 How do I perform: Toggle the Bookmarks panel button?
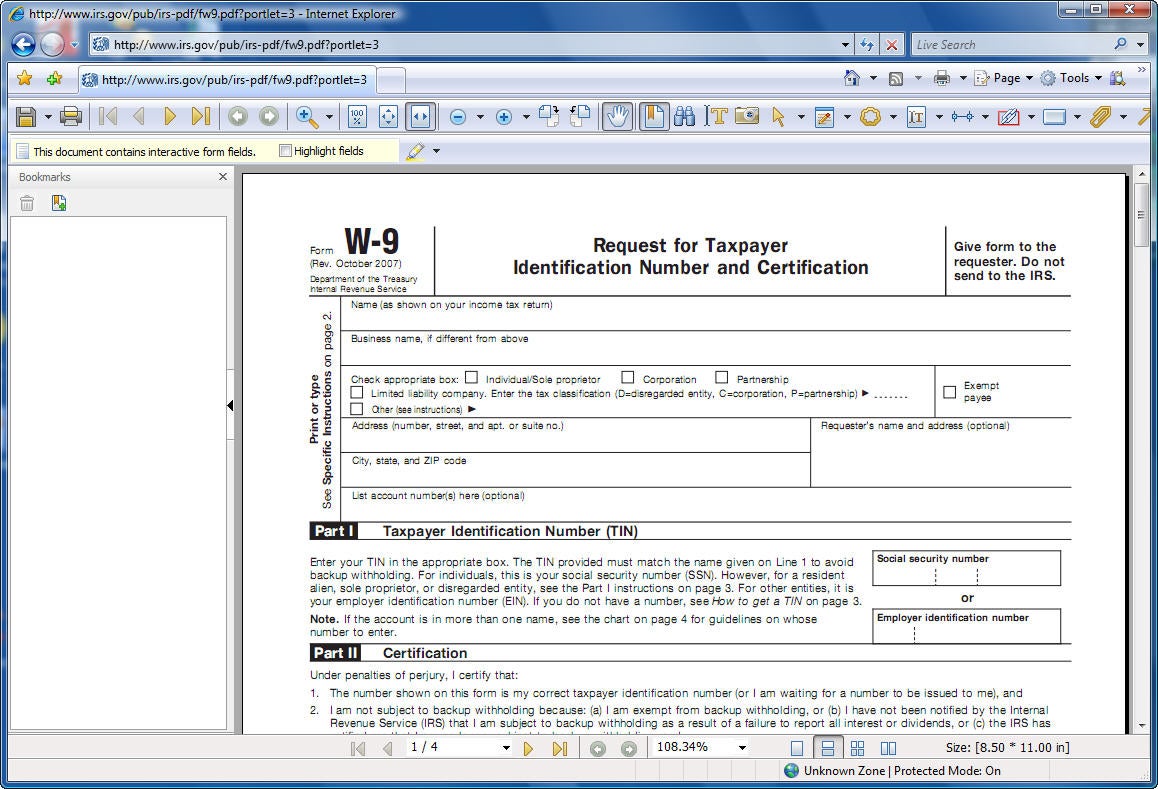pos(654,117)
